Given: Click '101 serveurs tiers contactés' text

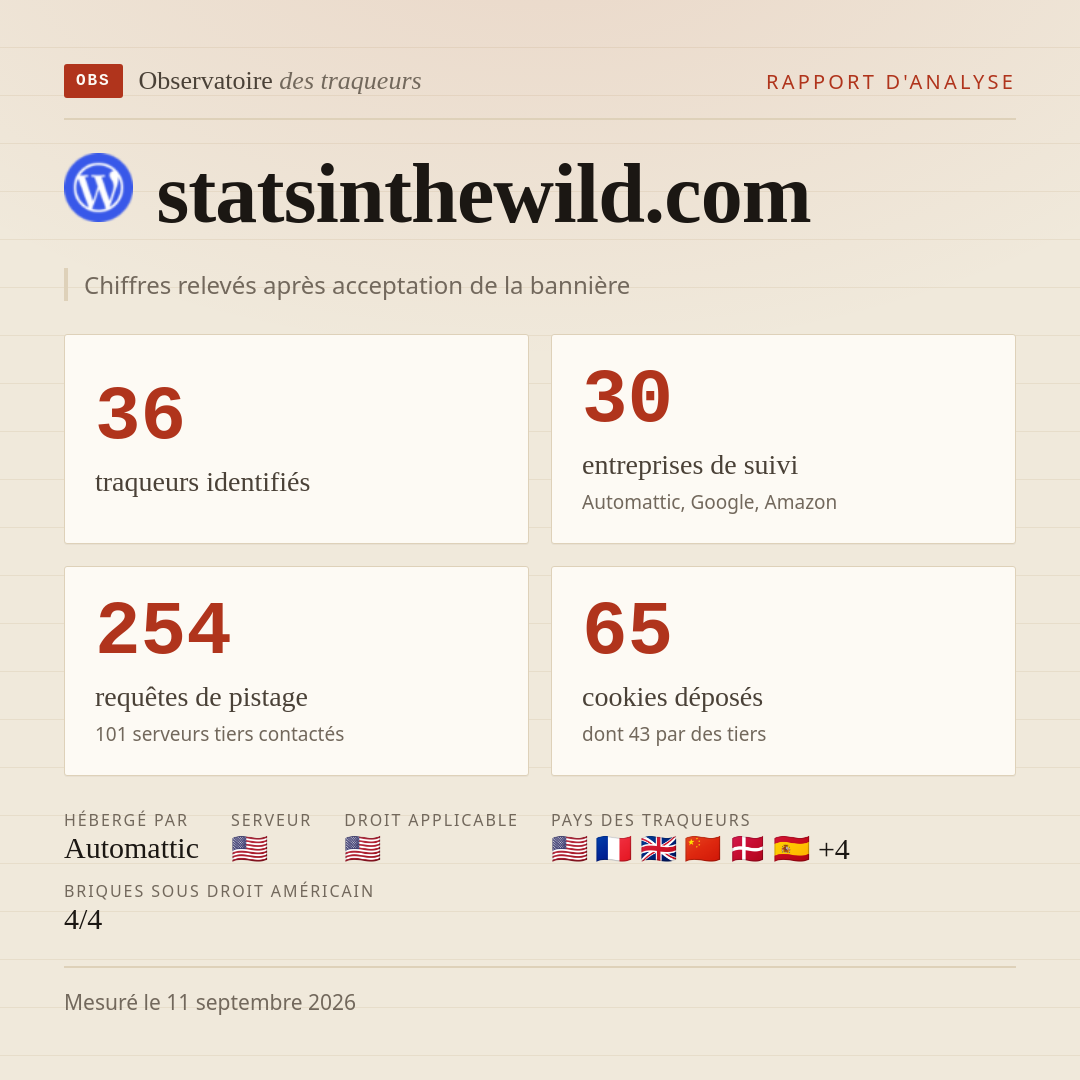Looking at the screenshot, I should click(219, 734).
